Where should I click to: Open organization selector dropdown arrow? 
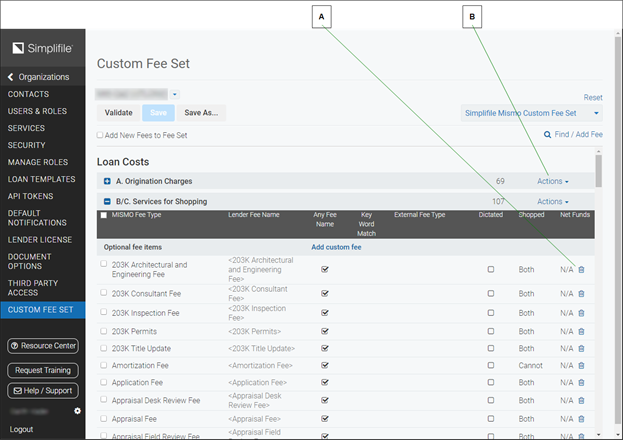pos(174,94)
